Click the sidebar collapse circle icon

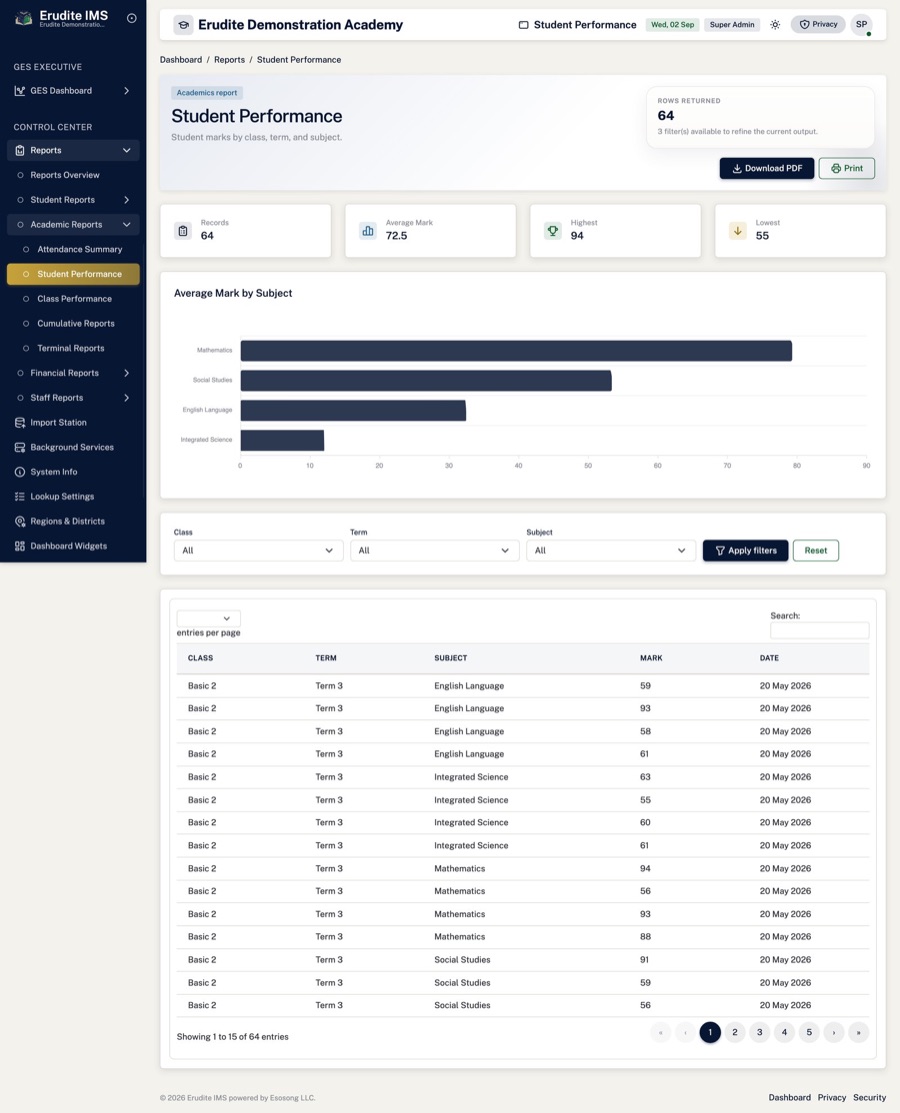[131, 18]
